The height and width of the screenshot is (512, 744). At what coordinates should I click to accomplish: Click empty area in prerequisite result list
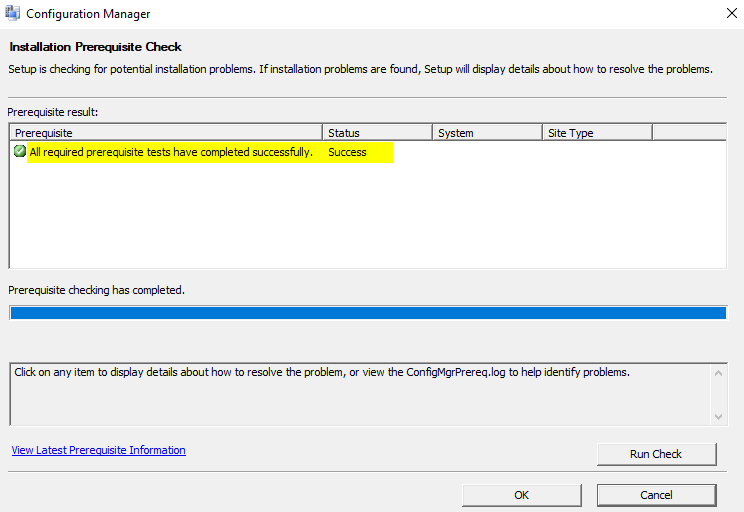coord(367,220)
